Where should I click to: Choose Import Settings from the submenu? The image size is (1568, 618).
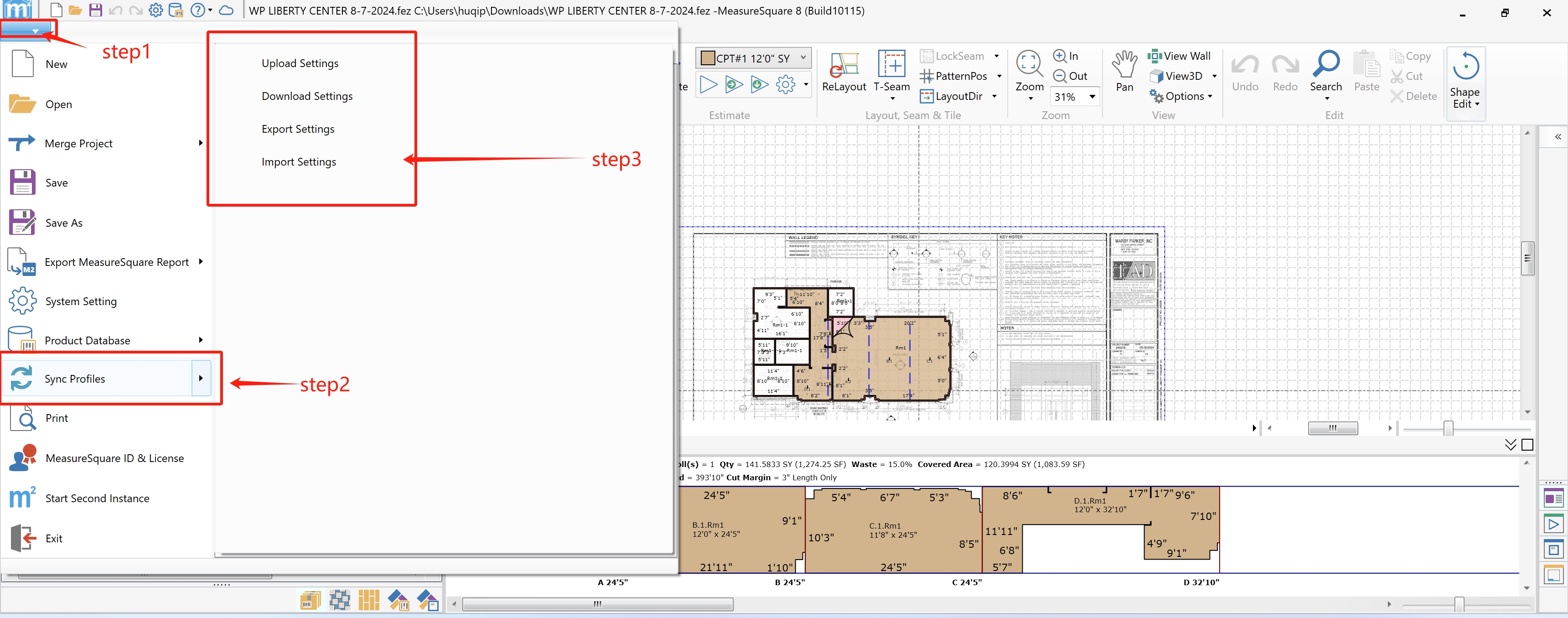pyautogui.click(x=298, y=162)
